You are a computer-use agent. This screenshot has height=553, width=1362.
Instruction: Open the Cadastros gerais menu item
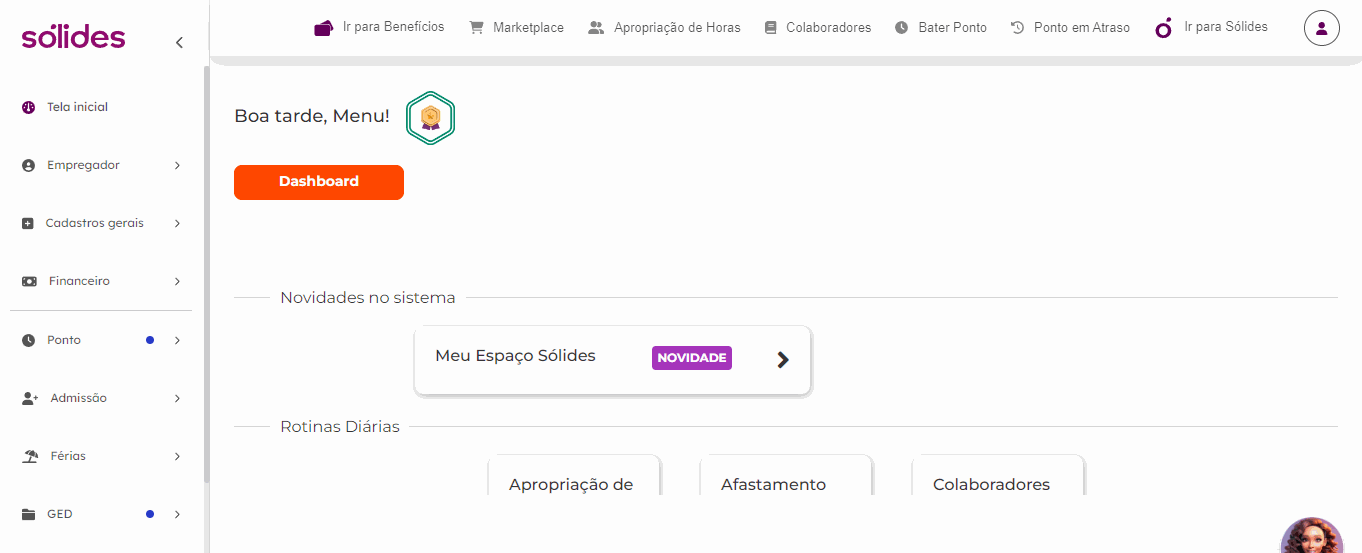(x=95, y=223)
